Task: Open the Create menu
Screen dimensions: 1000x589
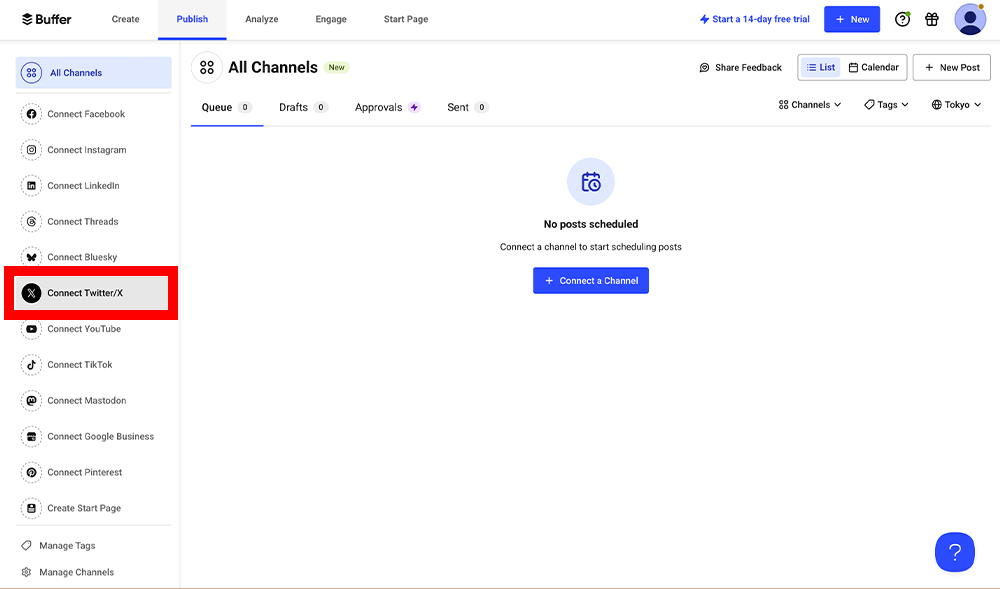Action: pyautogui.click(x=126, y=19)
